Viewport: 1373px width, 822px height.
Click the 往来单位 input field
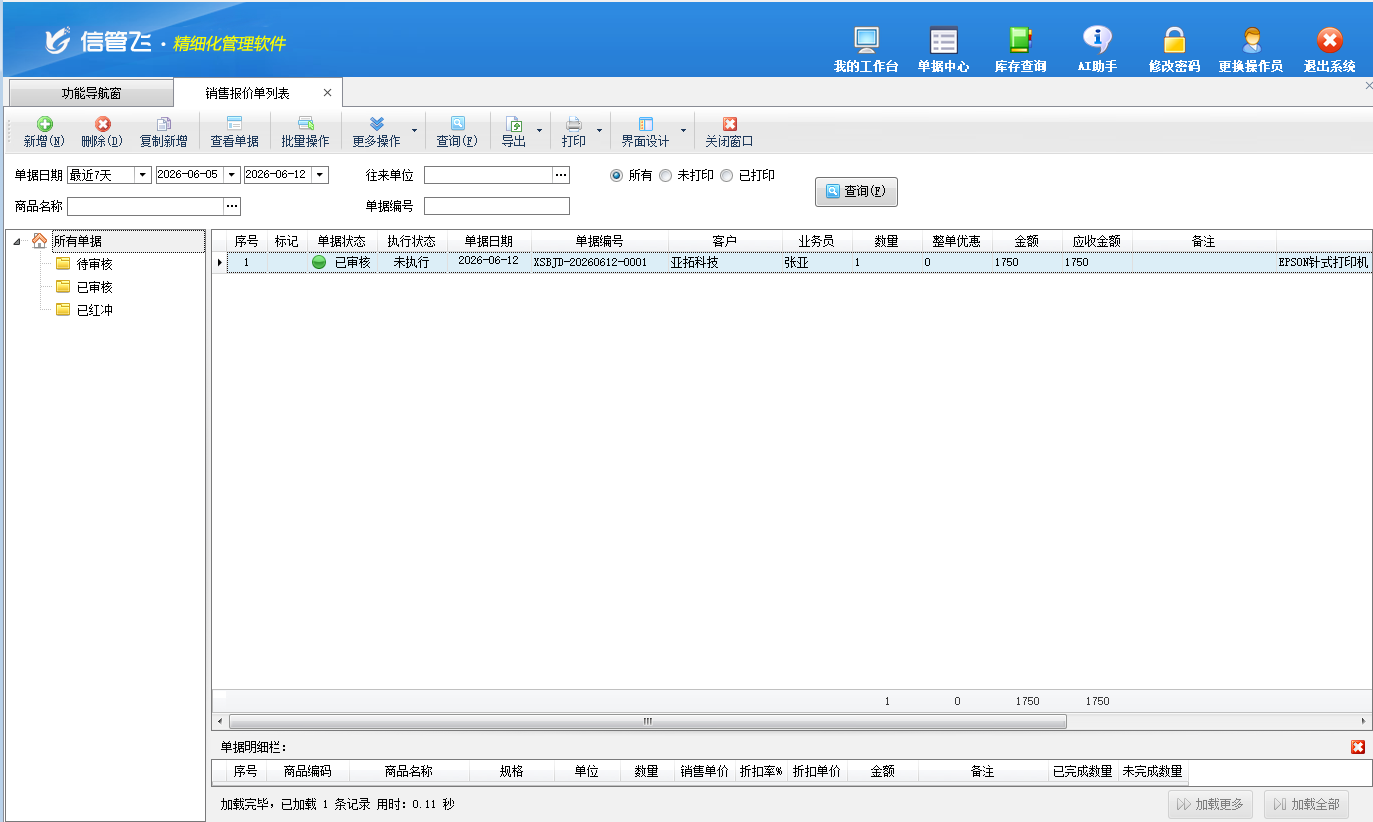point(488,175)
